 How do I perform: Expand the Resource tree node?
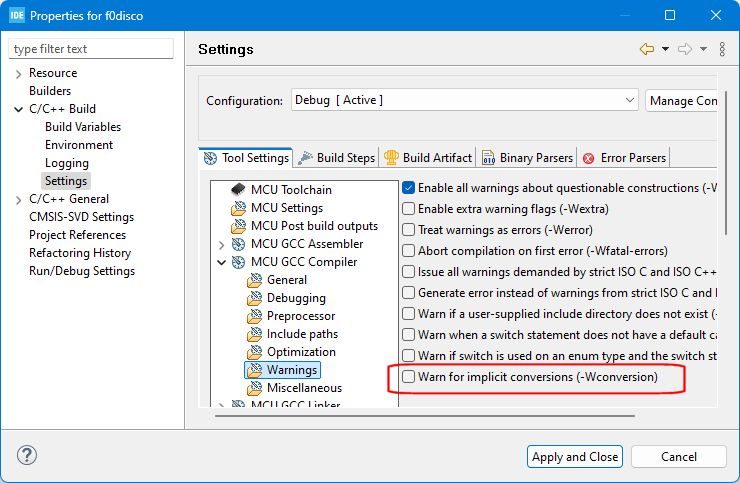tap(18, 73)
